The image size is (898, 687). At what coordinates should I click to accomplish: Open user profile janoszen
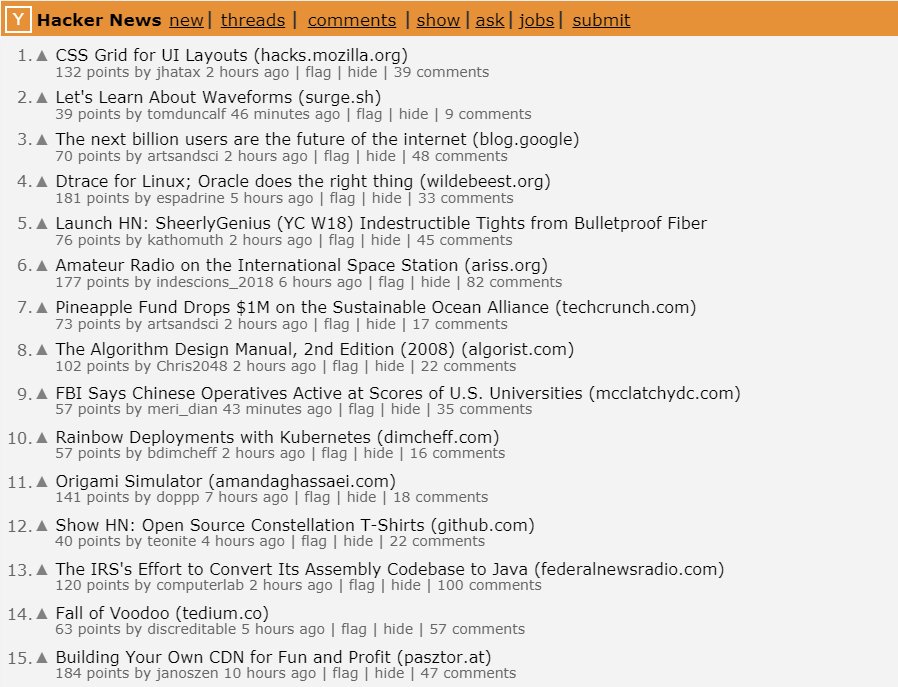coord(188,673)
